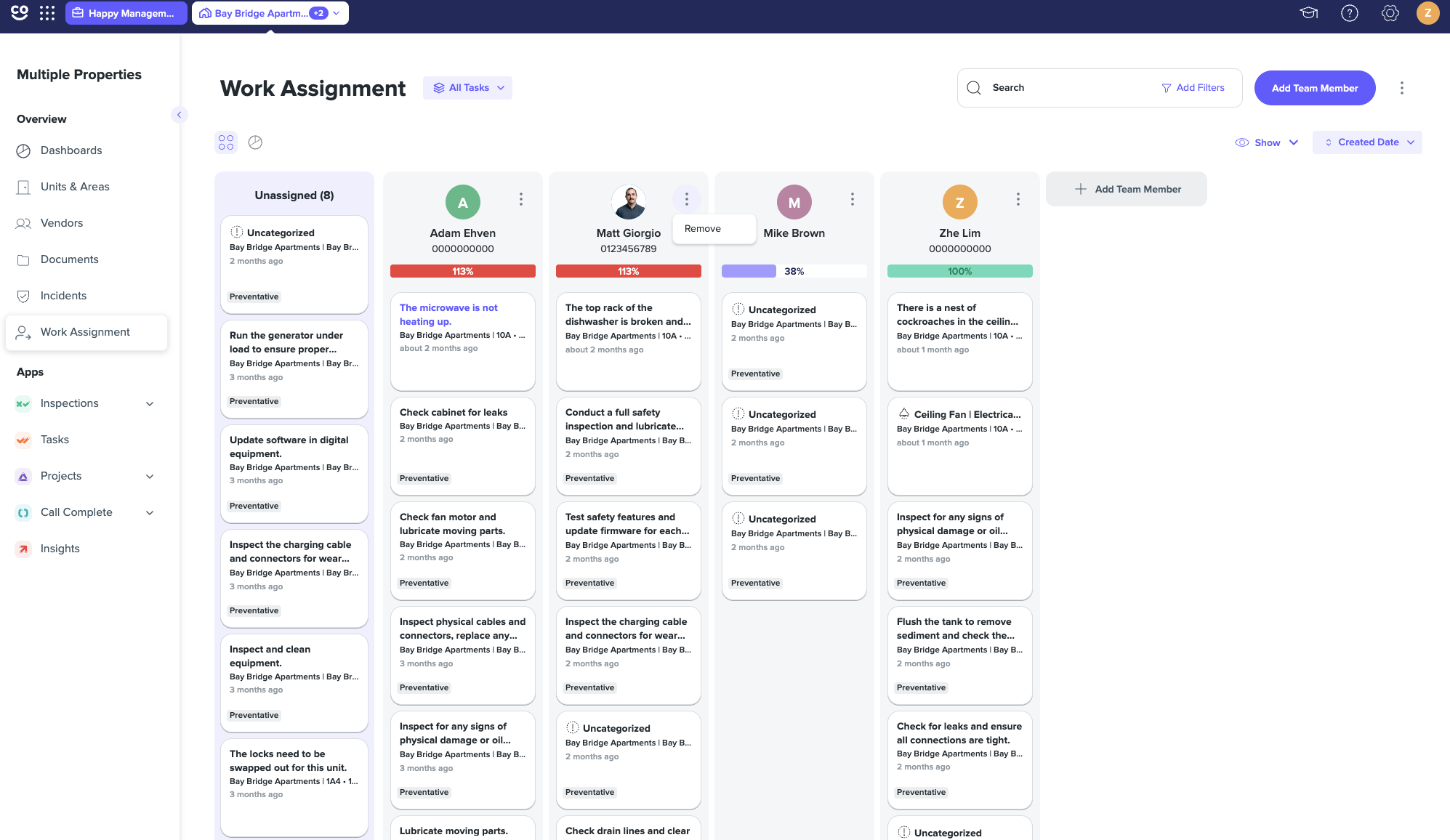Click the HappyCo logo icon
This screenshot has height=840, width=1450.
coord(20,12)
